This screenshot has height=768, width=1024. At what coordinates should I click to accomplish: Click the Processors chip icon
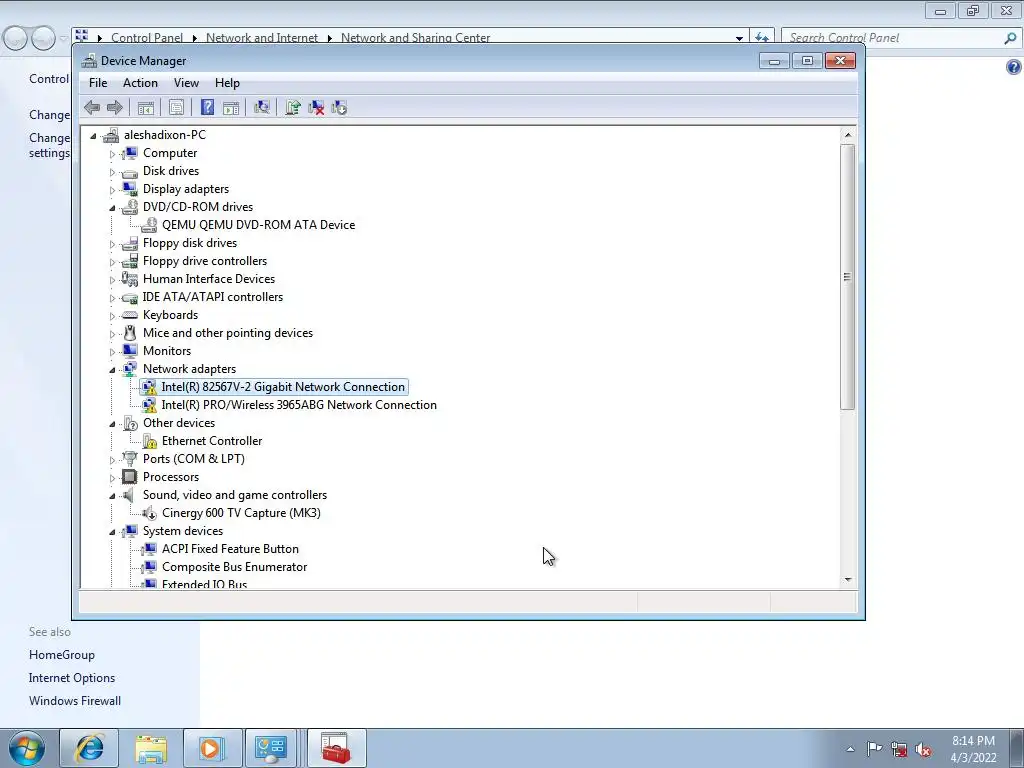130,477
